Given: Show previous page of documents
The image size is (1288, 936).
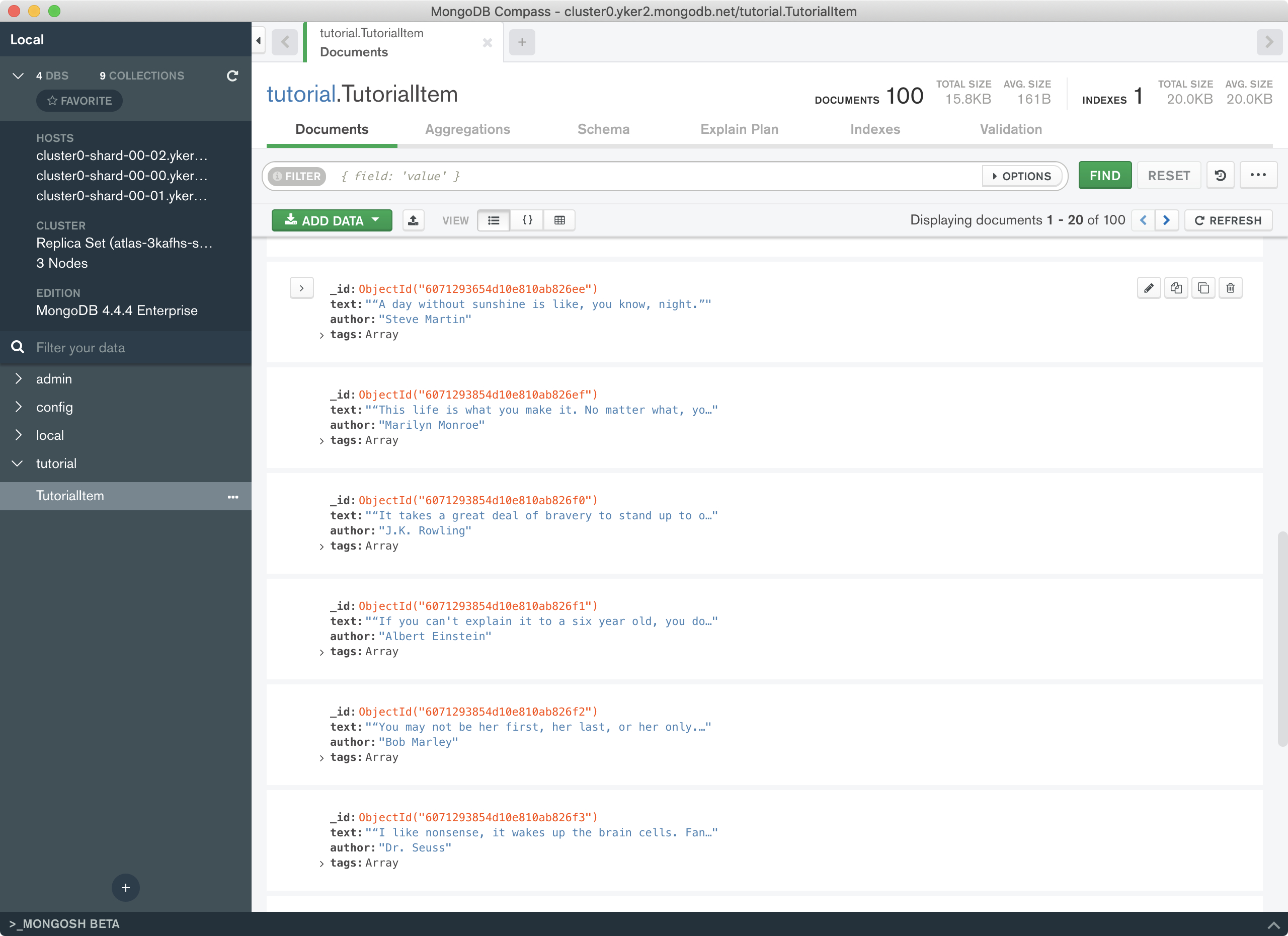Looking at the screenshot, I should [x=1143, y=220].
